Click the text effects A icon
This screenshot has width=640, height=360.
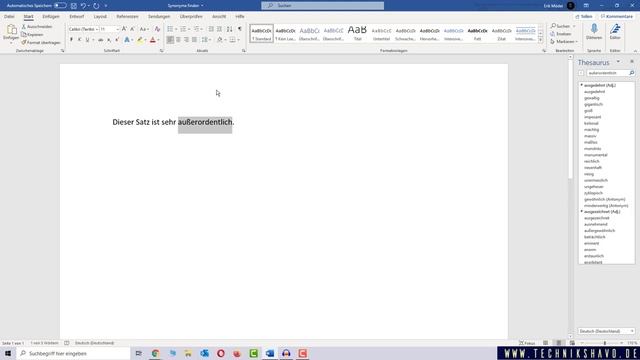tap(127, 40)
